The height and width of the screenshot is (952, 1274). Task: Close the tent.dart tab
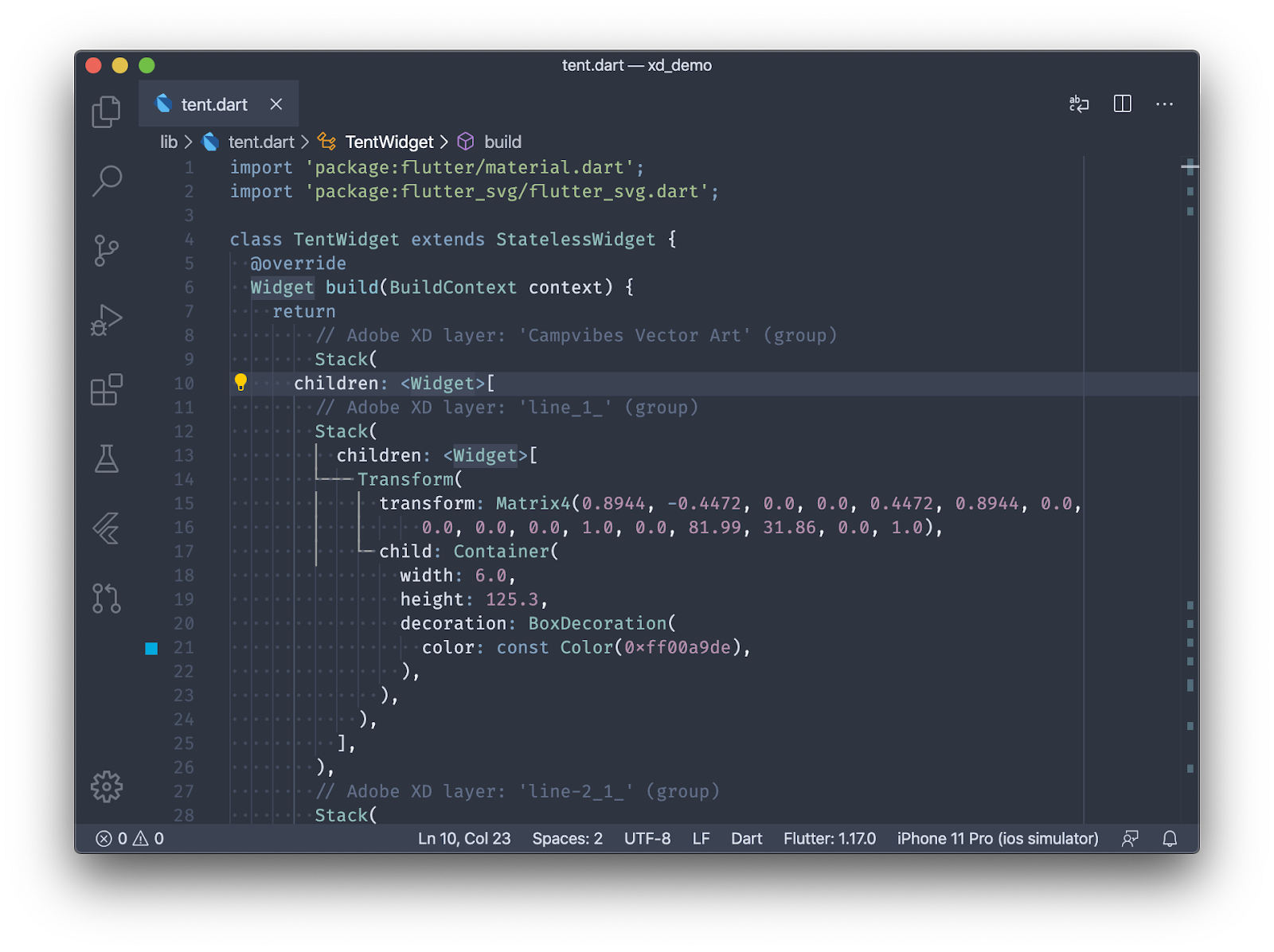tap(276, 104)
